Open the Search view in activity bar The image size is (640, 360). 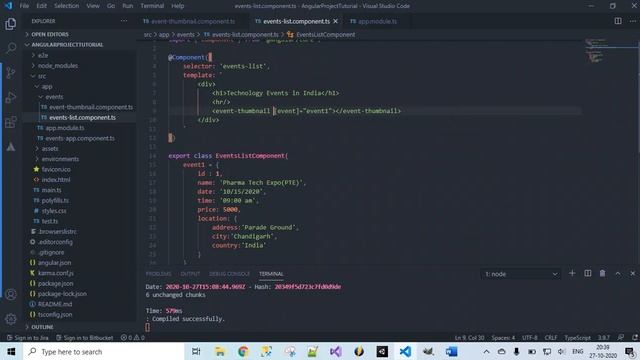[x=11, y=48]
